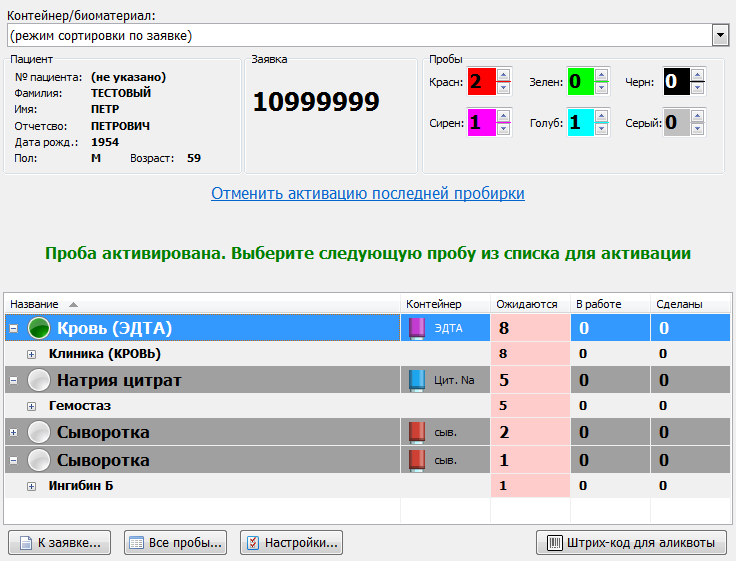Click the blue Цит. Na tube icon

tap(418, 380)
